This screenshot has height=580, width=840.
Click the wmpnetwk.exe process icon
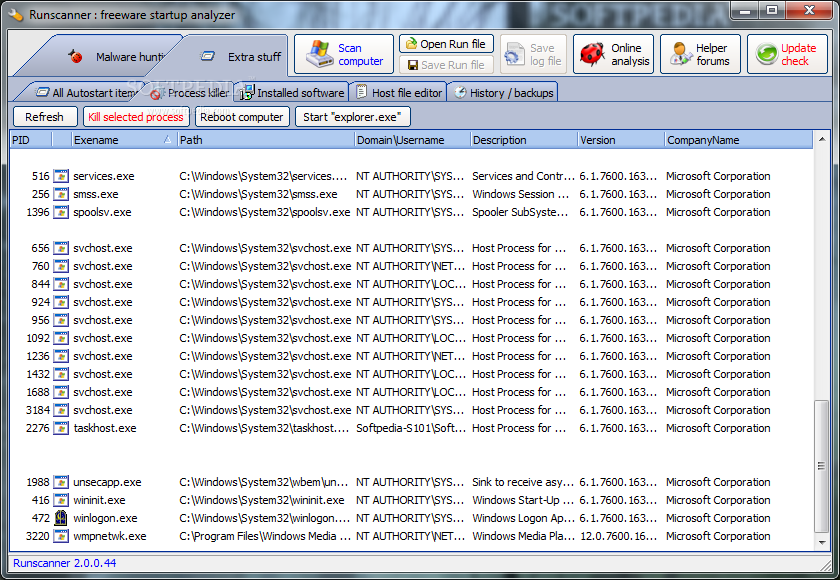point(61,536)
